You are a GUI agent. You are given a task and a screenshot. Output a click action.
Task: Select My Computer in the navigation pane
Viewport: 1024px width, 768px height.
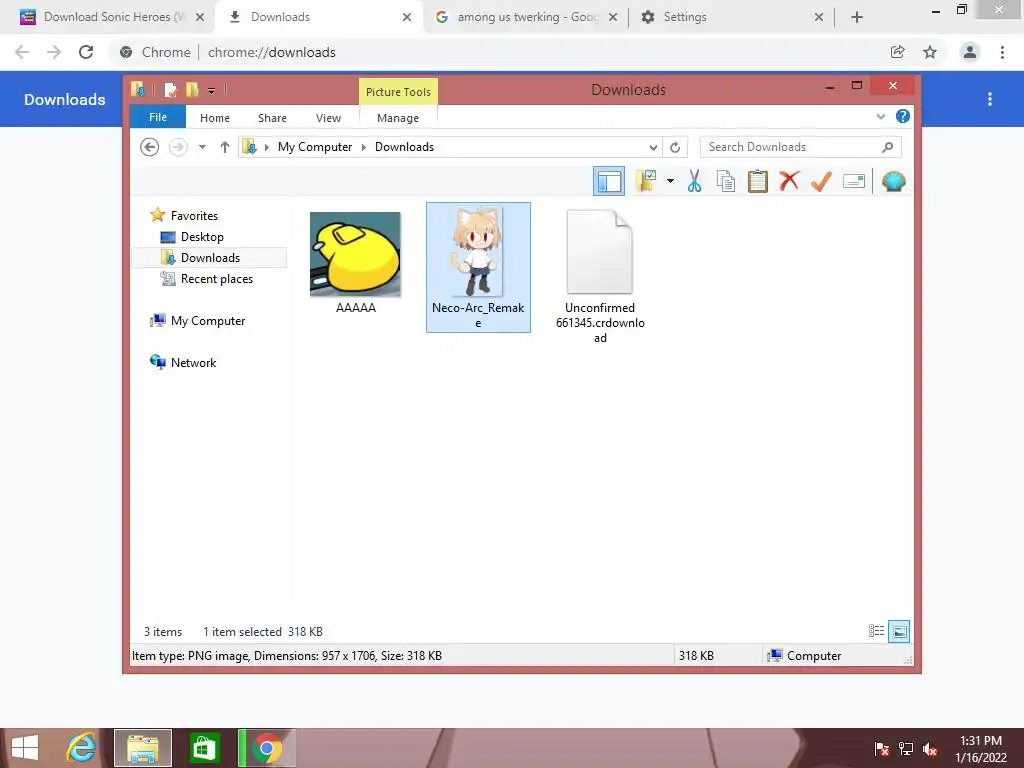point(208,321)
